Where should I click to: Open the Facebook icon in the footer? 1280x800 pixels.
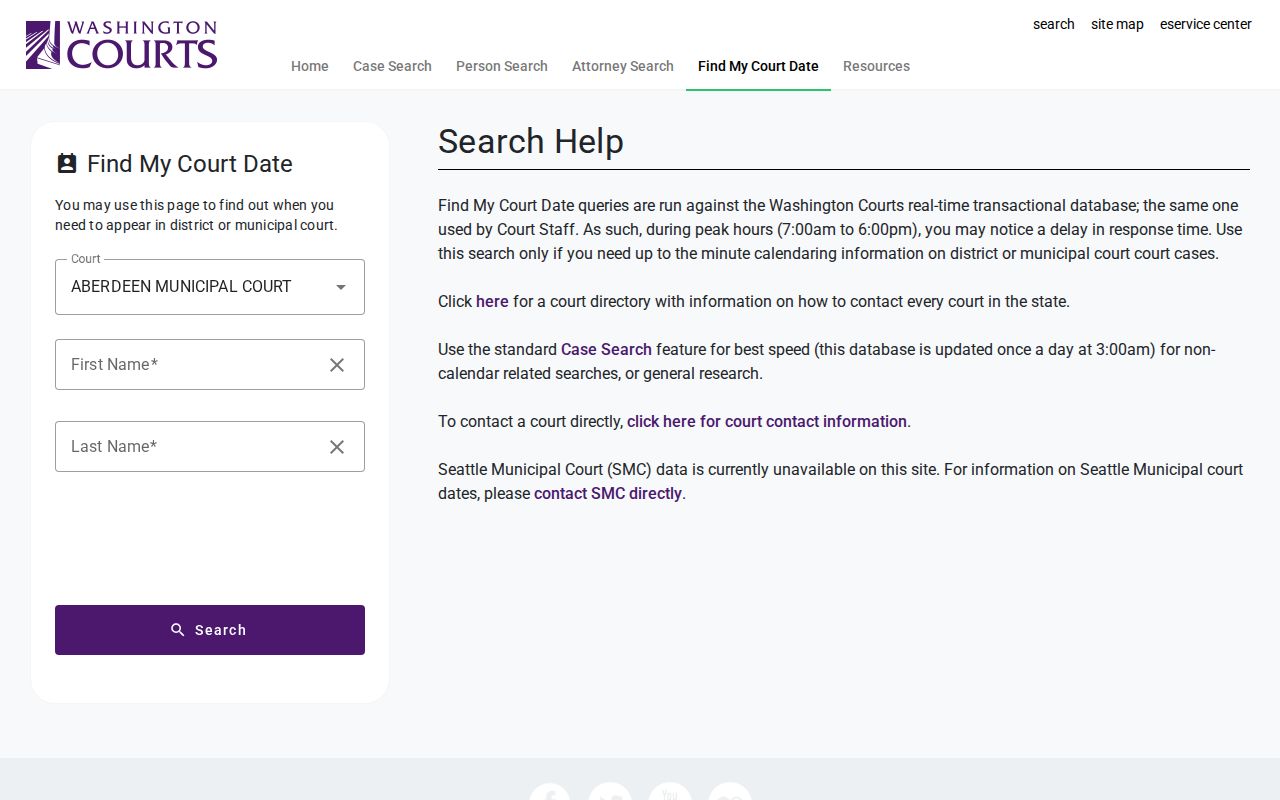pyautogui.click(x=549, y=791)
